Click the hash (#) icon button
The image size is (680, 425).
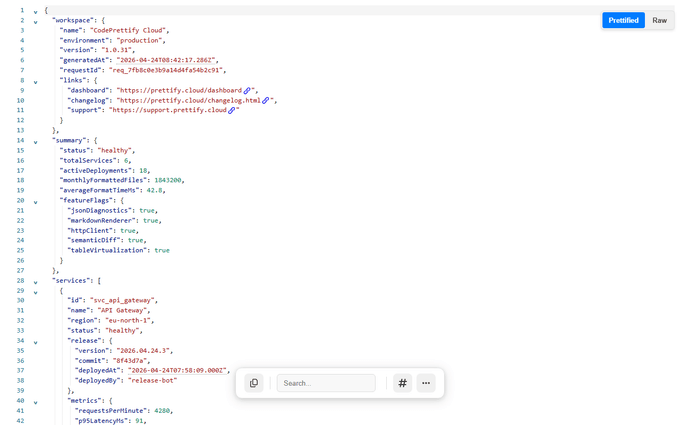click(x=402, y=383)
